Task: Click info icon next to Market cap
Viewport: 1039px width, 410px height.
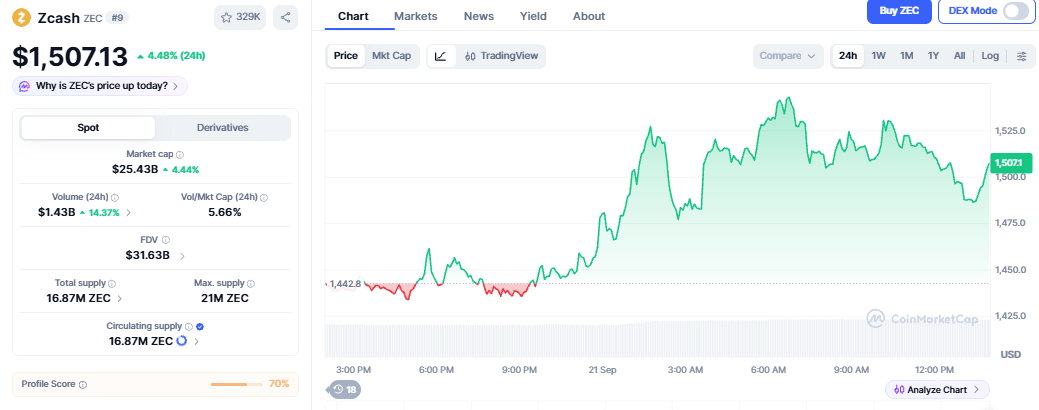Action: (x=180, y=154)
